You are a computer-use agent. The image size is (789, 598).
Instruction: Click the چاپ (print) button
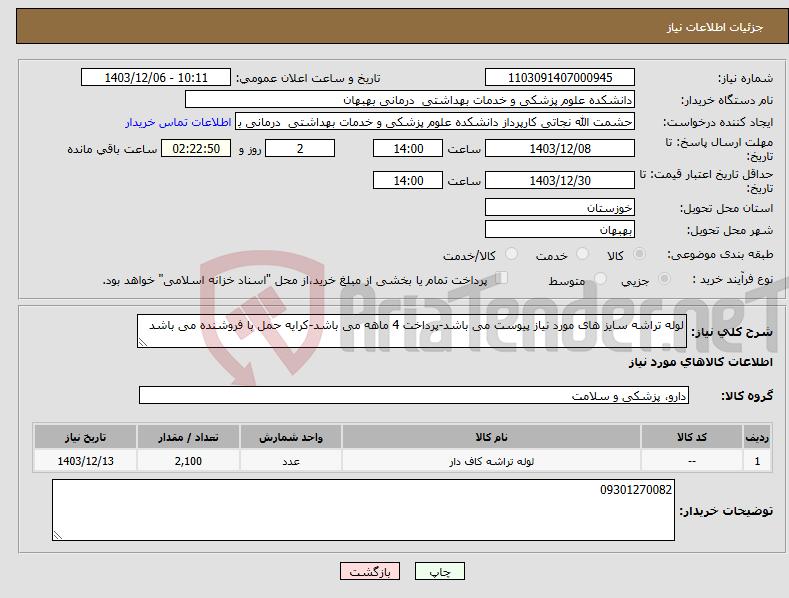(439, 571)
